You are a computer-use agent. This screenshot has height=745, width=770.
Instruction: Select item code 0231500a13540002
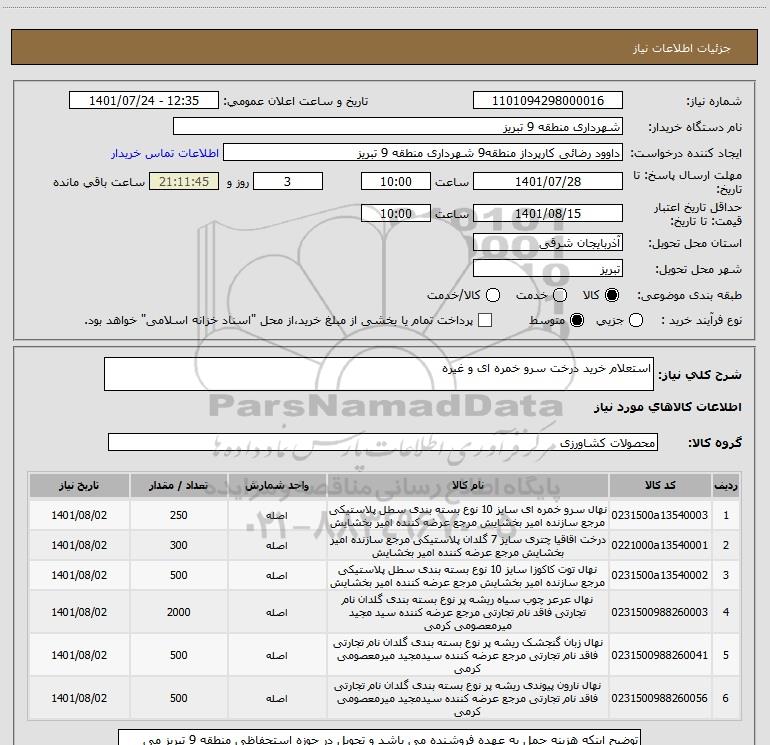click(660, 575)
